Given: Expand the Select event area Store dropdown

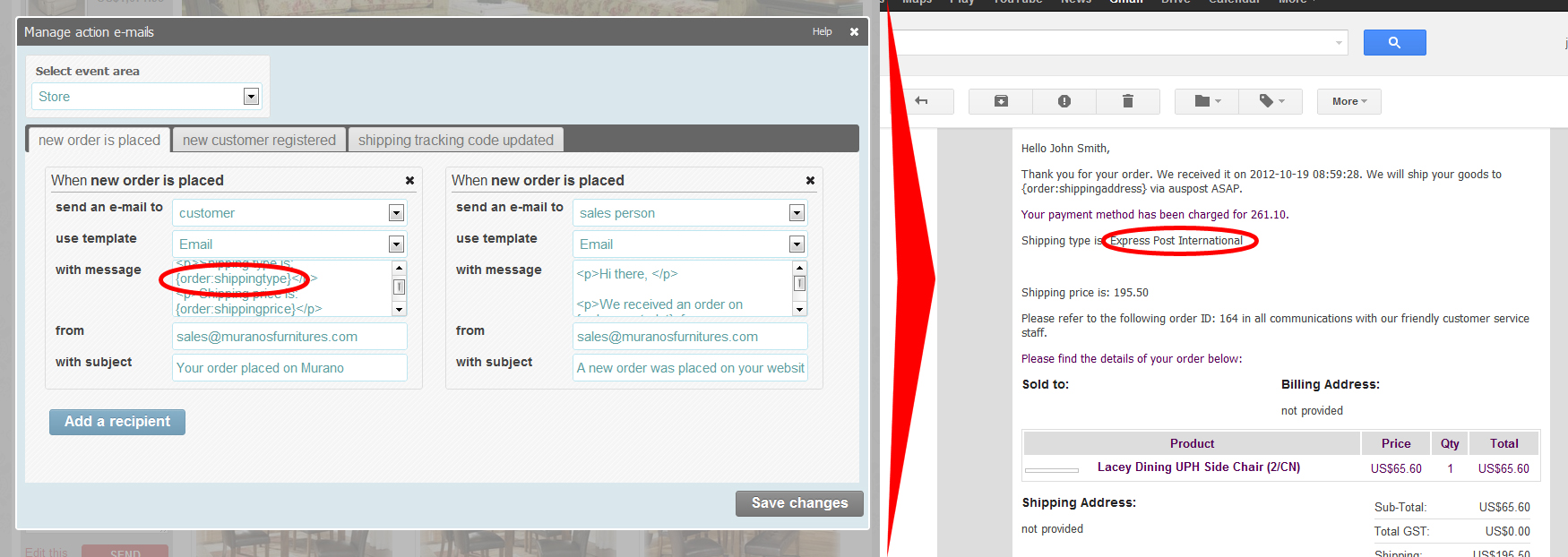Looking at the screenshot, I should pyautogui.click(x=251, y=97).
